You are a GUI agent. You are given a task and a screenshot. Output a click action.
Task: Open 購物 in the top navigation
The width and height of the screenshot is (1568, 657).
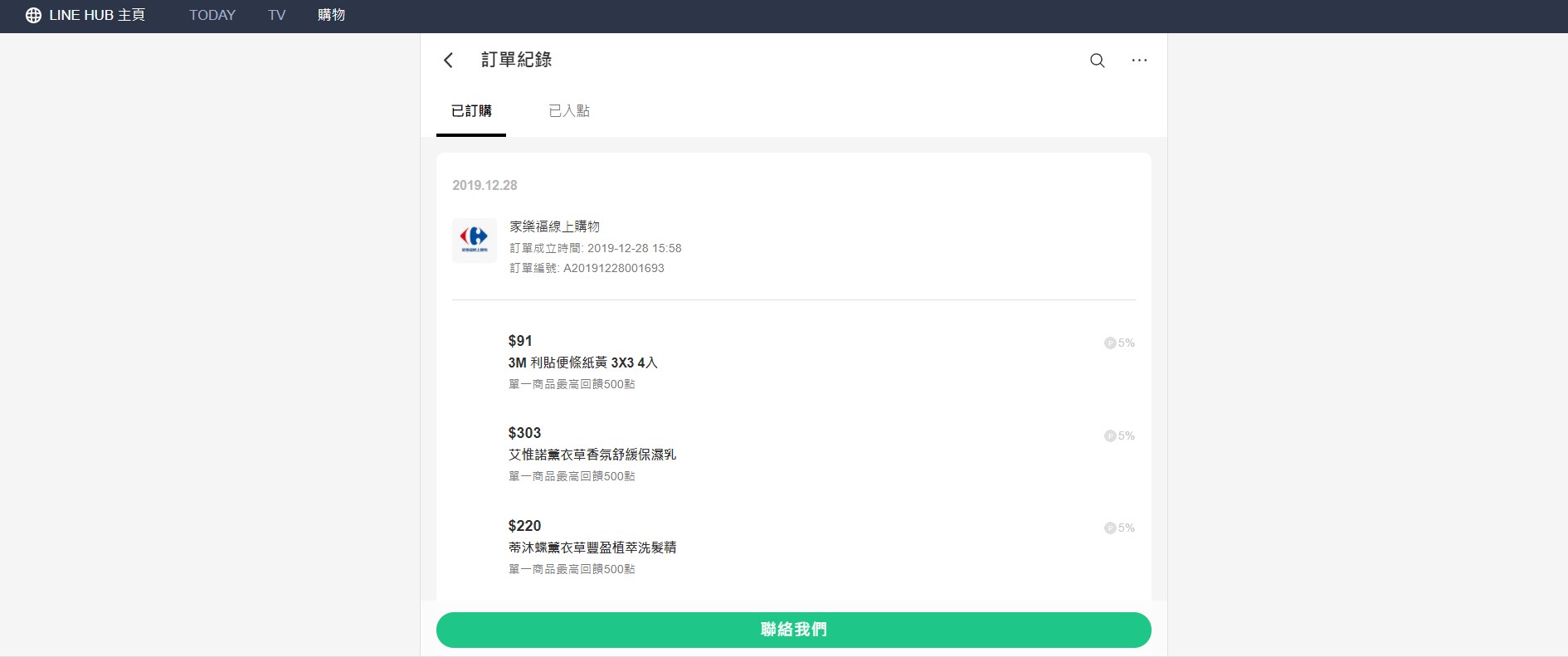tap(331, 15)
